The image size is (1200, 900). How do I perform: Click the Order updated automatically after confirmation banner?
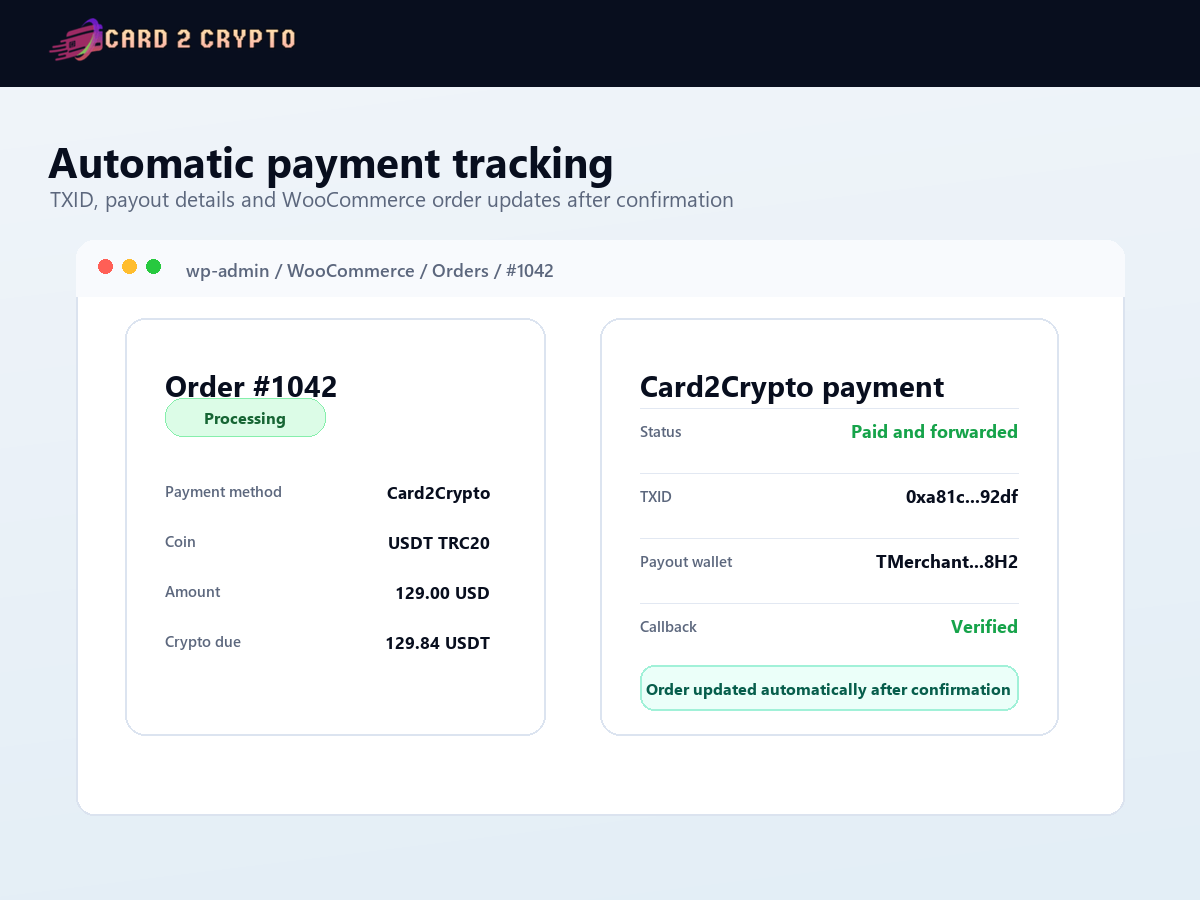click(829, 689)
